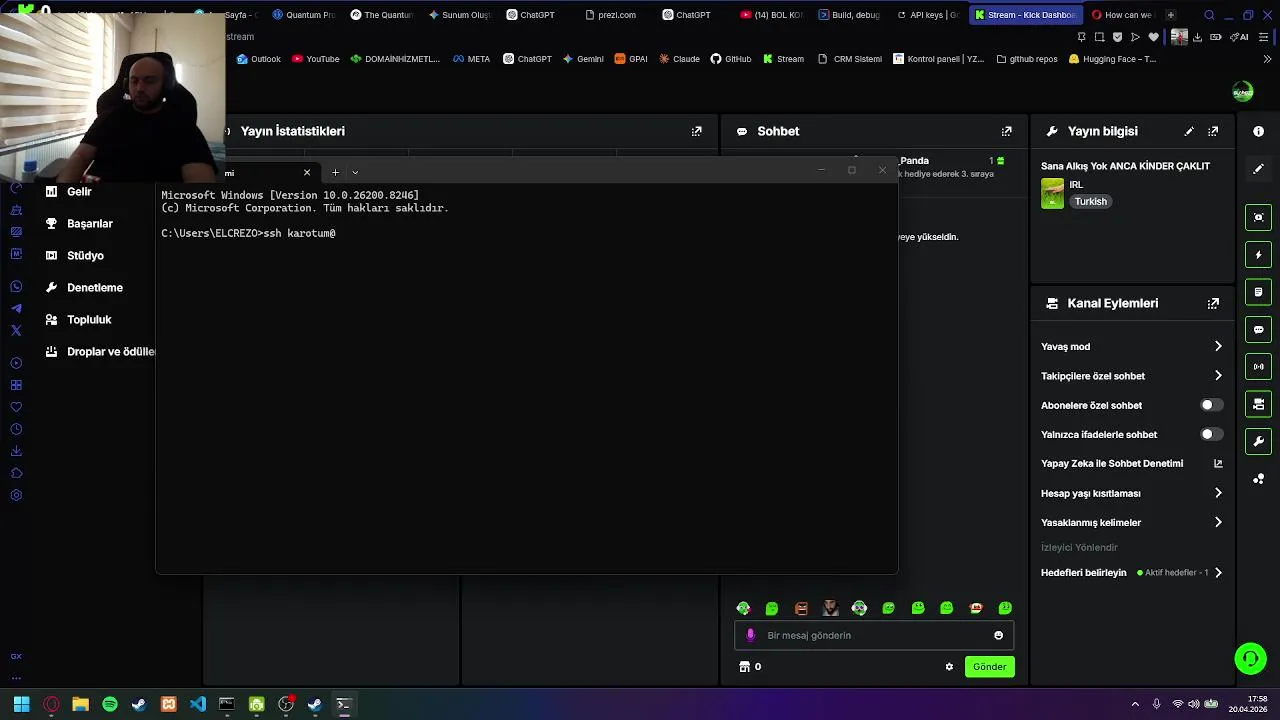The image size is (1280, 720).
Task: Click the first green emote above chat input
Action: tap(743, 608)
